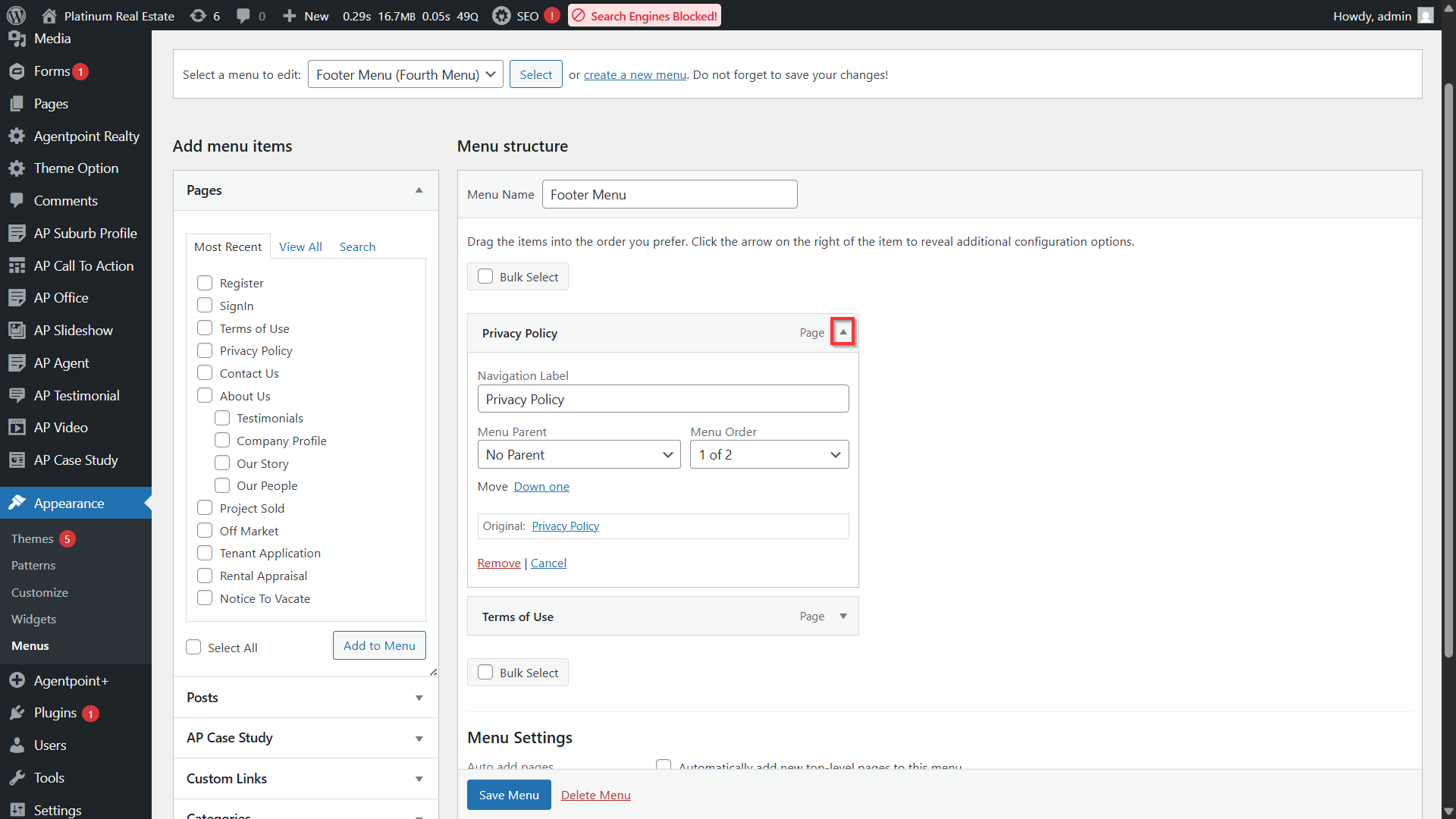Open the menu selection dropdown Footer Menu
The height and width of the screenshot is (819, 1456).
pos(406,74)
